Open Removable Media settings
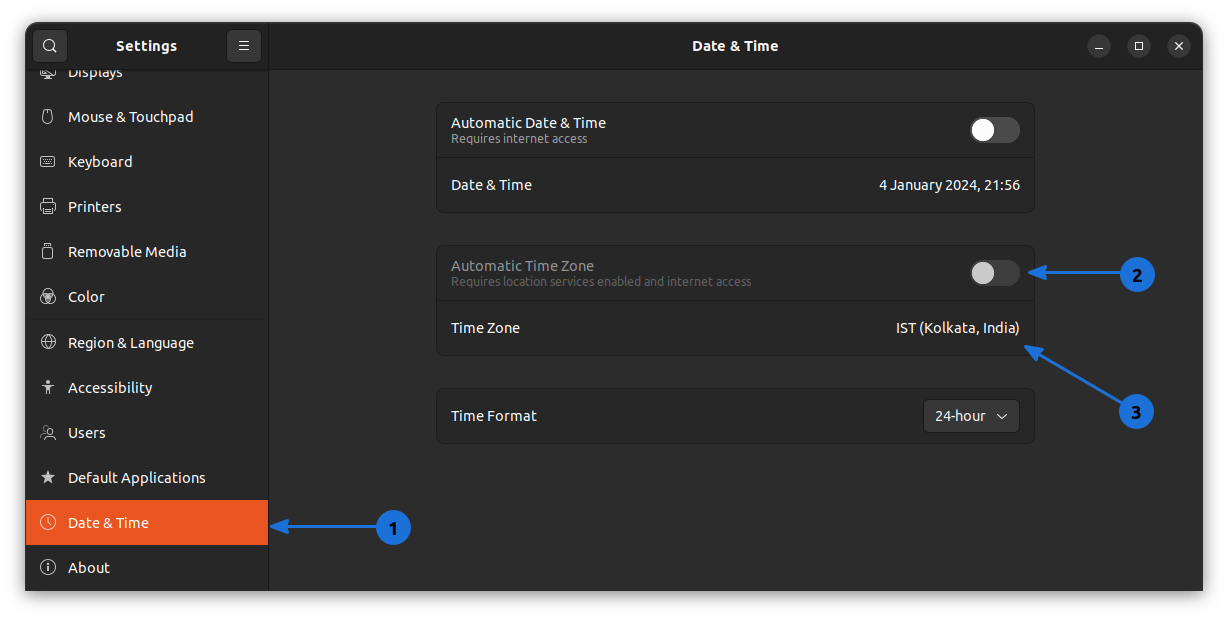1228x619 pixels. pyautogui.click(x=147, y=252)
